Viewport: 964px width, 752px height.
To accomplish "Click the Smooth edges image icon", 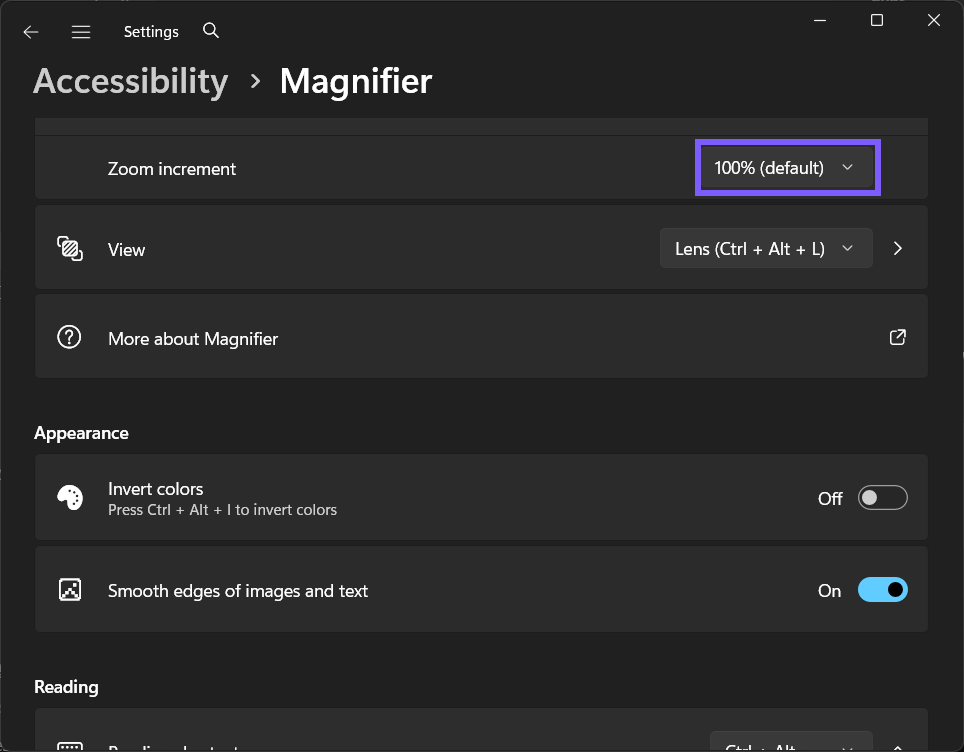I will (x=70, y=590).
